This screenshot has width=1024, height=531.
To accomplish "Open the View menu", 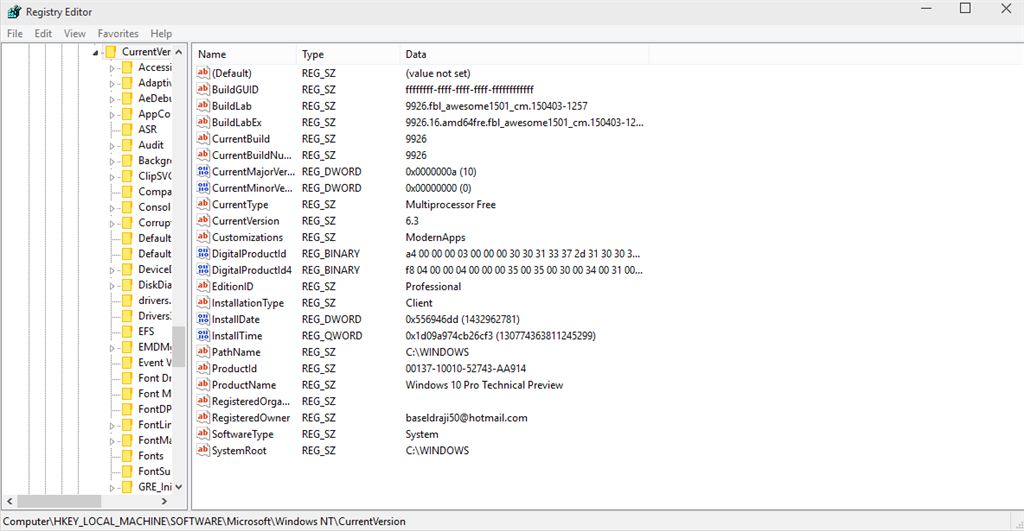I will [74, 33].
